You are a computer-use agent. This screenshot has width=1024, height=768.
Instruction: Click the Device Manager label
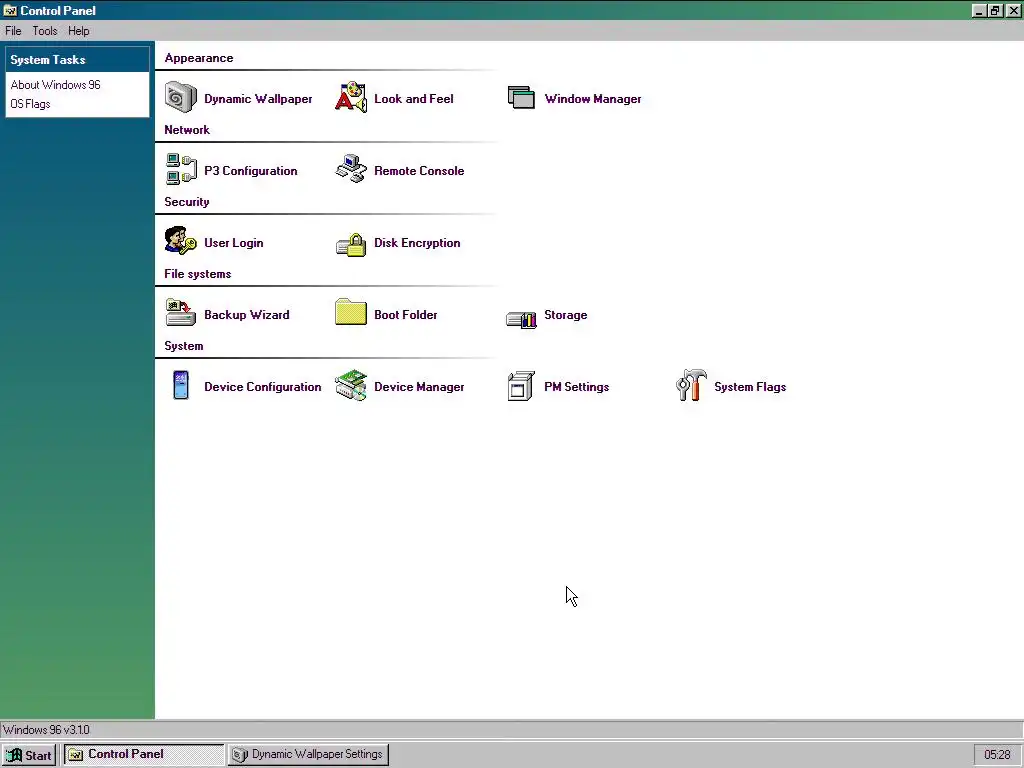click(419, 387)
